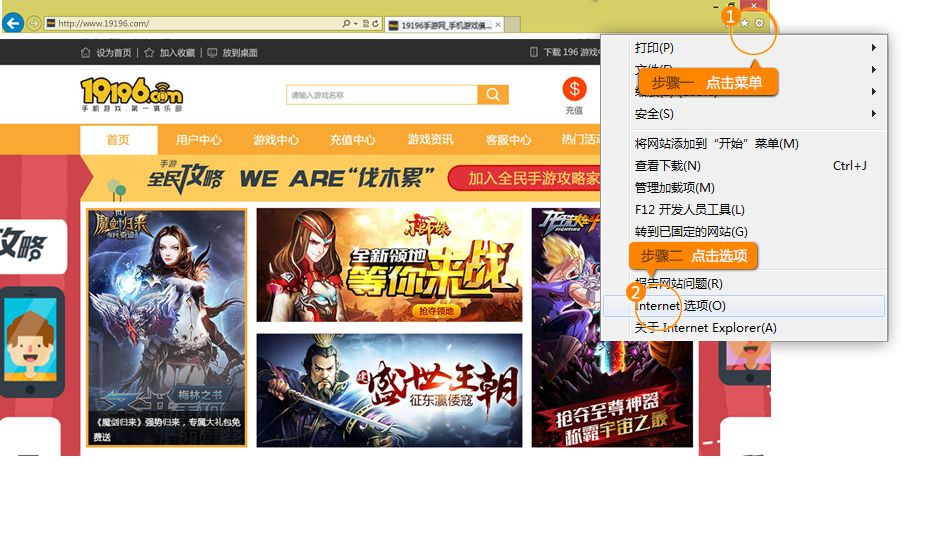Open F12 开发人员工具(L)

click(689, 210)
